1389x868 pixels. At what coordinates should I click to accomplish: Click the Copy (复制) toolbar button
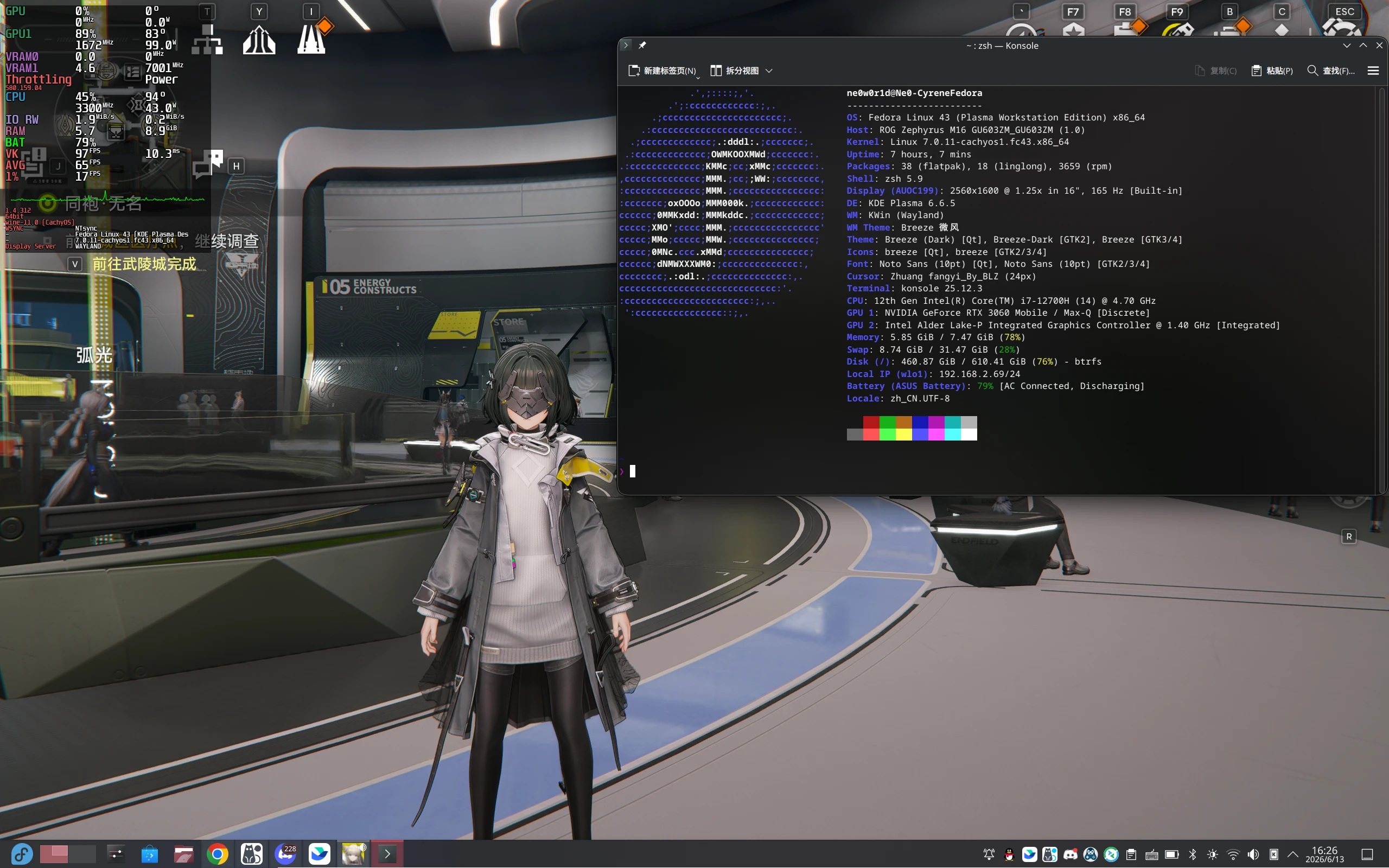[x=1215, y=71]
